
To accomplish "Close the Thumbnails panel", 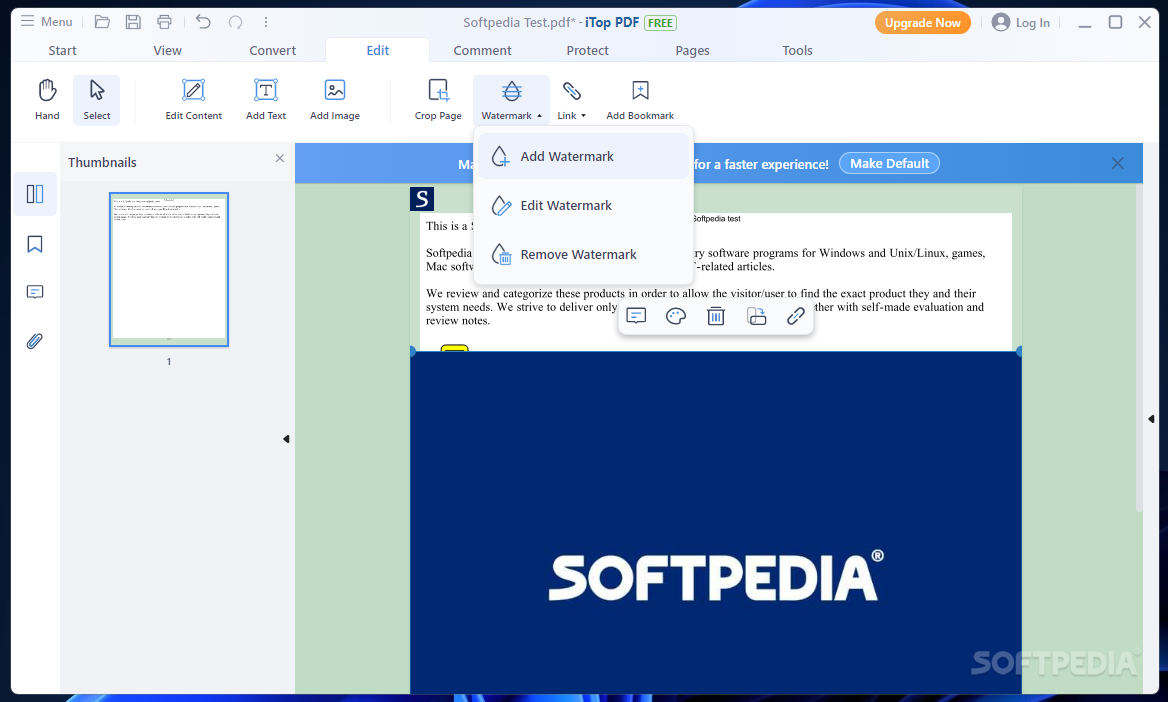I will (279, 158).
